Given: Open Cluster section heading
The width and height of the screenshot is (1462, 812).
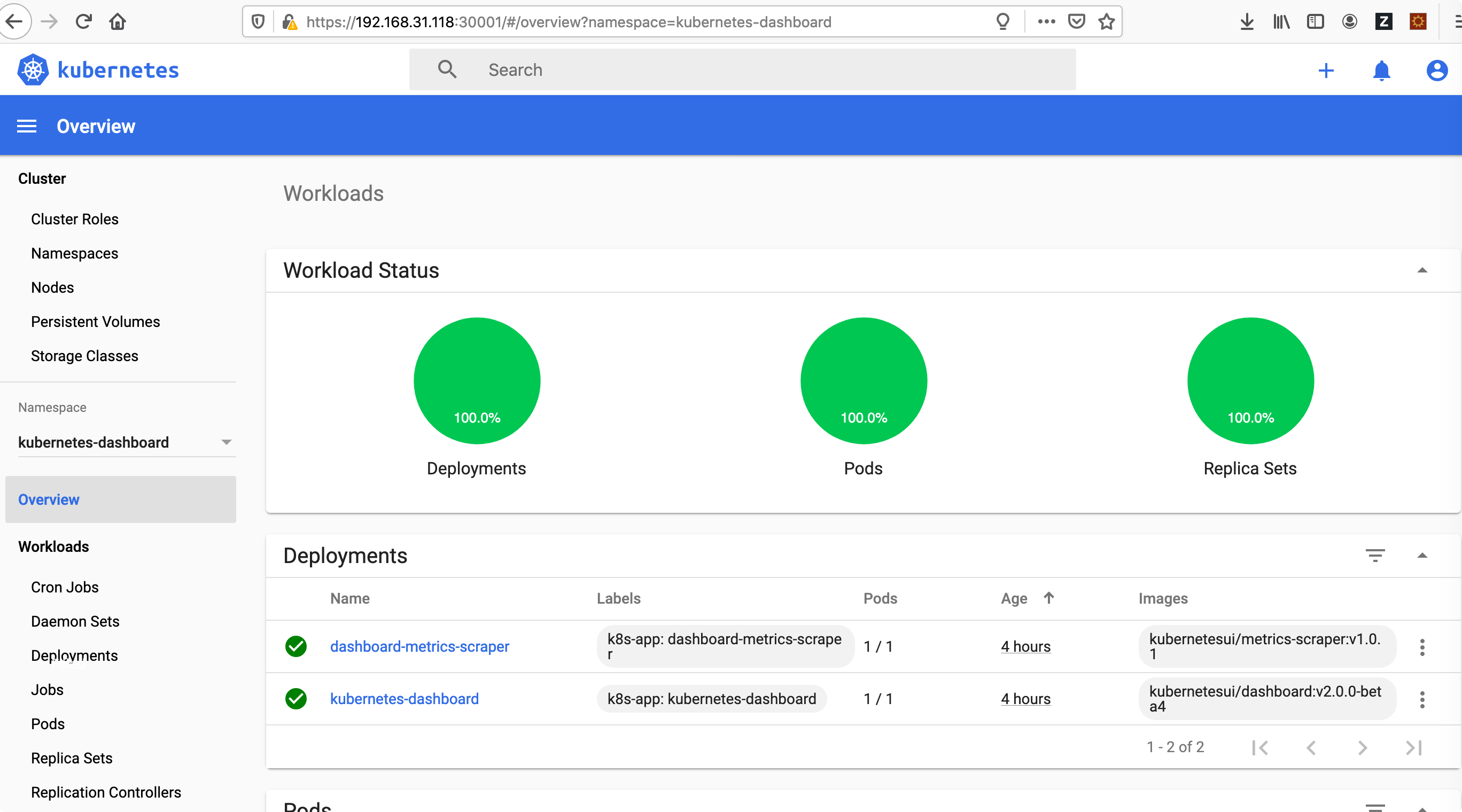Looking at the screenshot, I should coord(42,178).
